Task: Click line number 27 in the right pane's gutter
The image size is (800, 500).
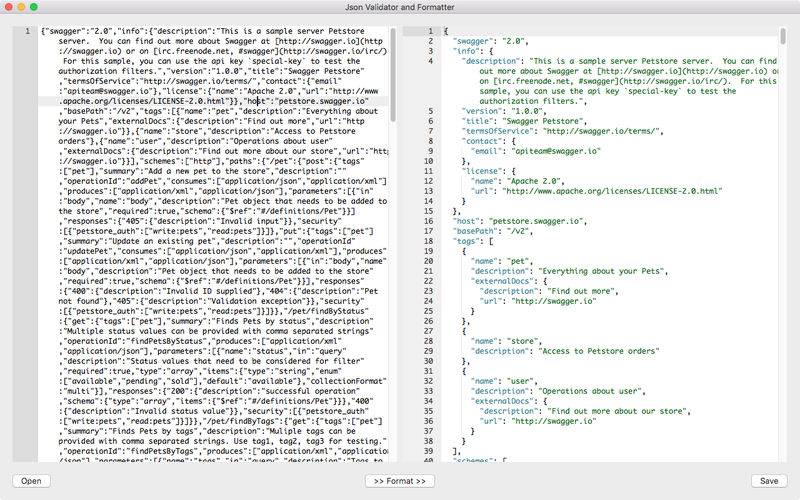Action: (x=429, y=331)
